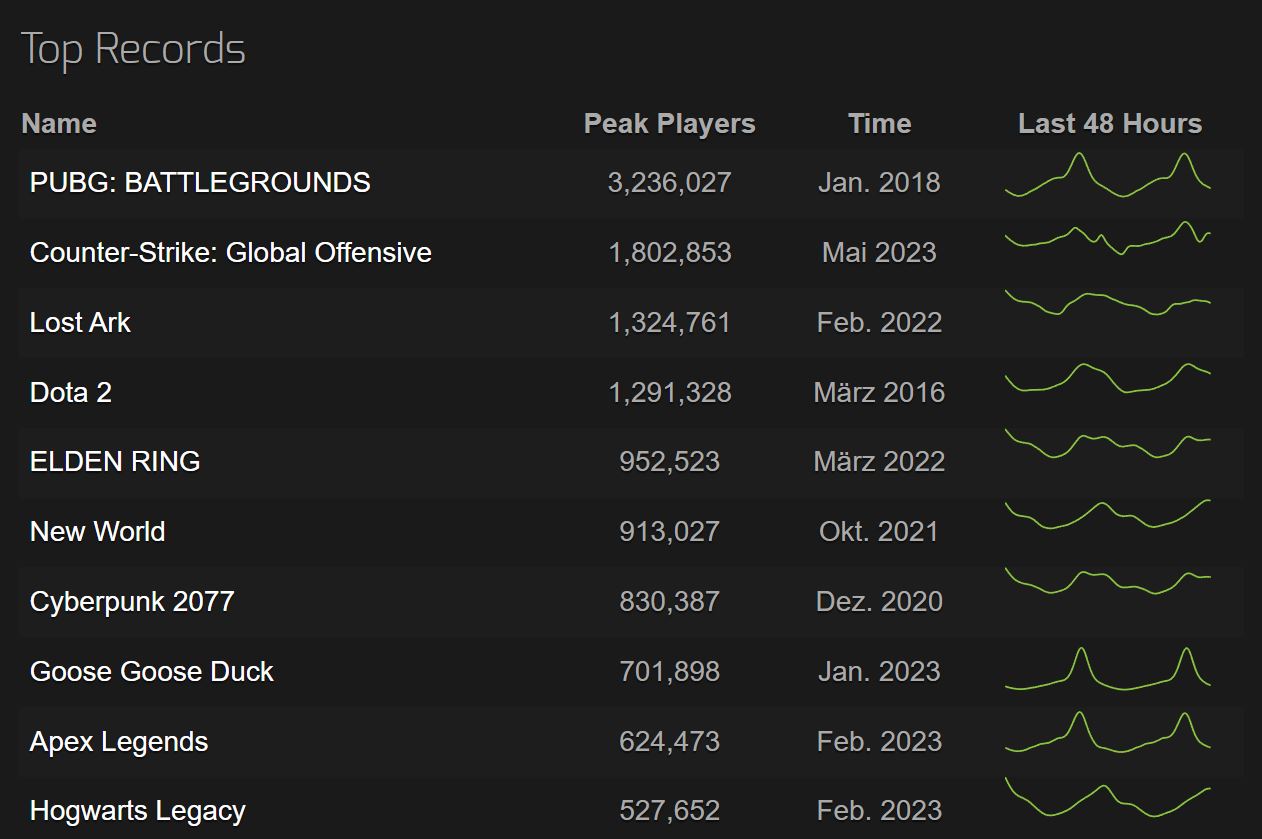
Task: Open Hogwarts Legacy game page
Action: point(138,810)
